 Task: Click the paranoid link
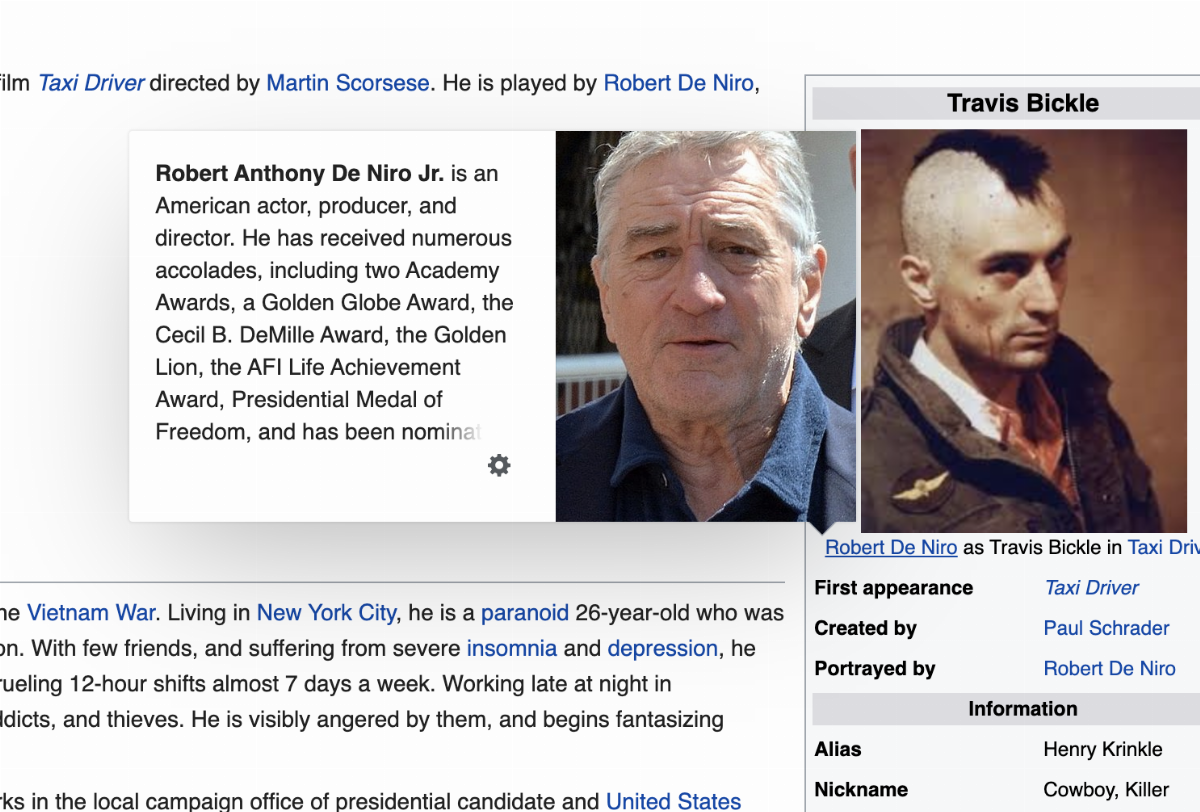[x=524, y=612]
